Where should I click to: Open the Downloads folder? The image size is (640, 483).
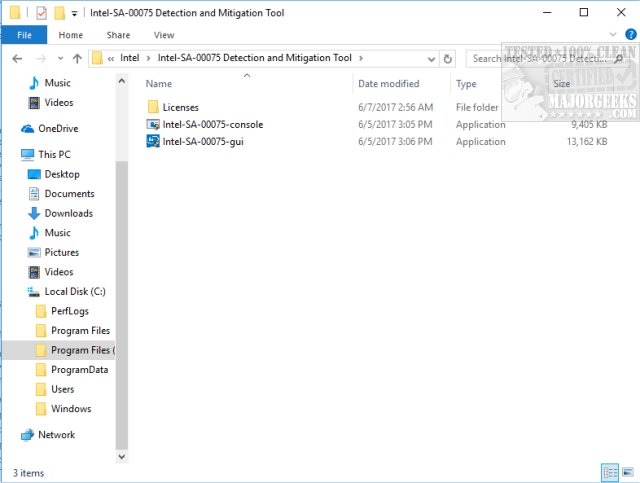(69, 214)
